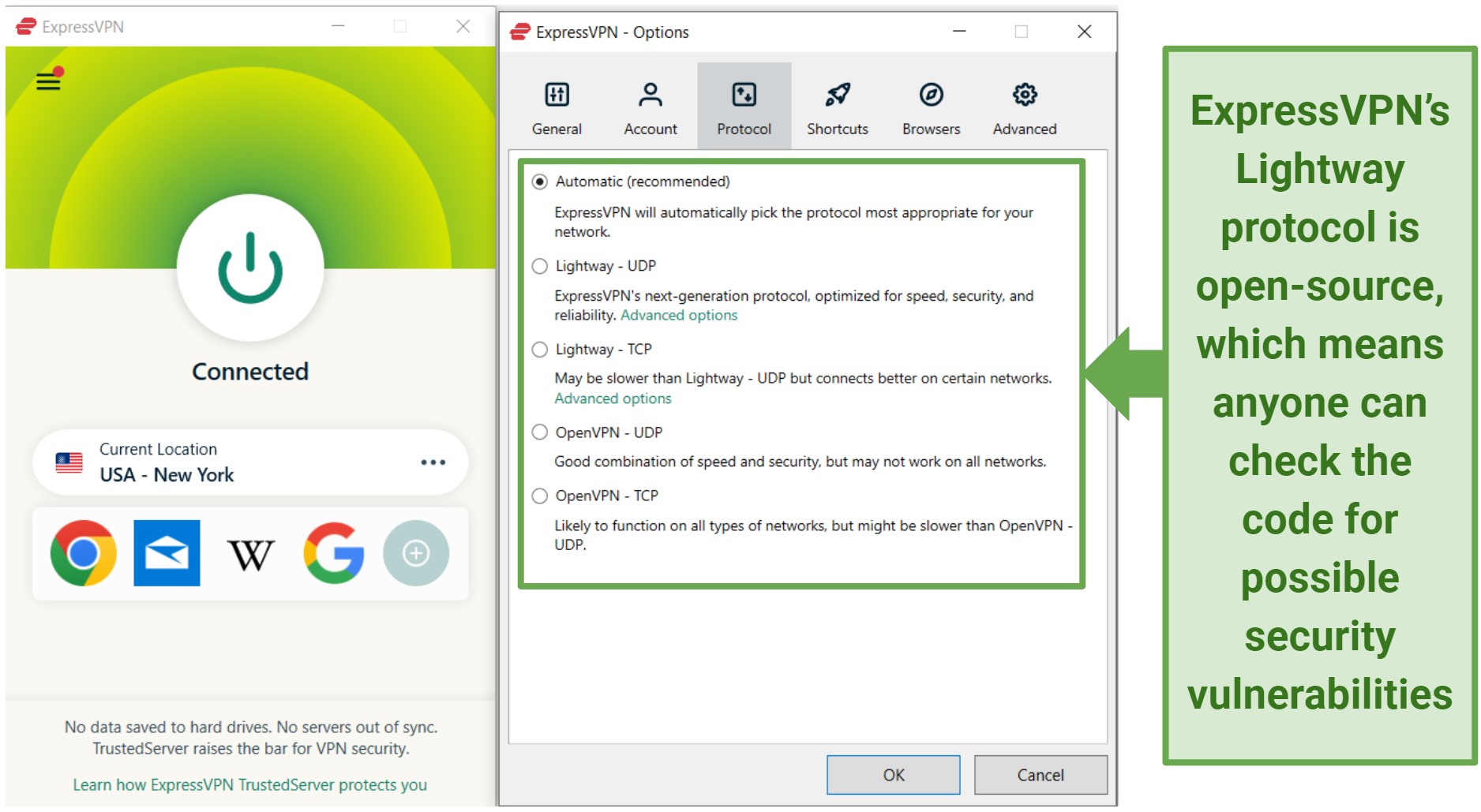Screen dimensions: 1481x812
Task: Select the OpenVPN - TCP protocol option
Action: 540,496
